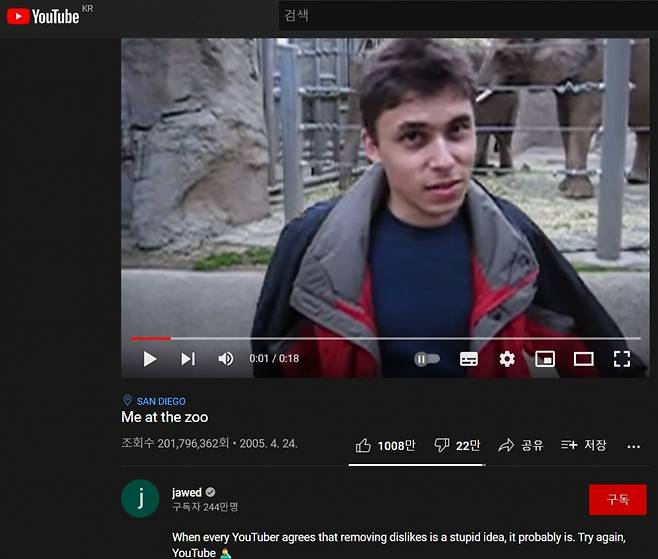Seek along the red video progress bar
Image resolution: width=658 pixels, height=559 pixels.
(x=386, y=338)
